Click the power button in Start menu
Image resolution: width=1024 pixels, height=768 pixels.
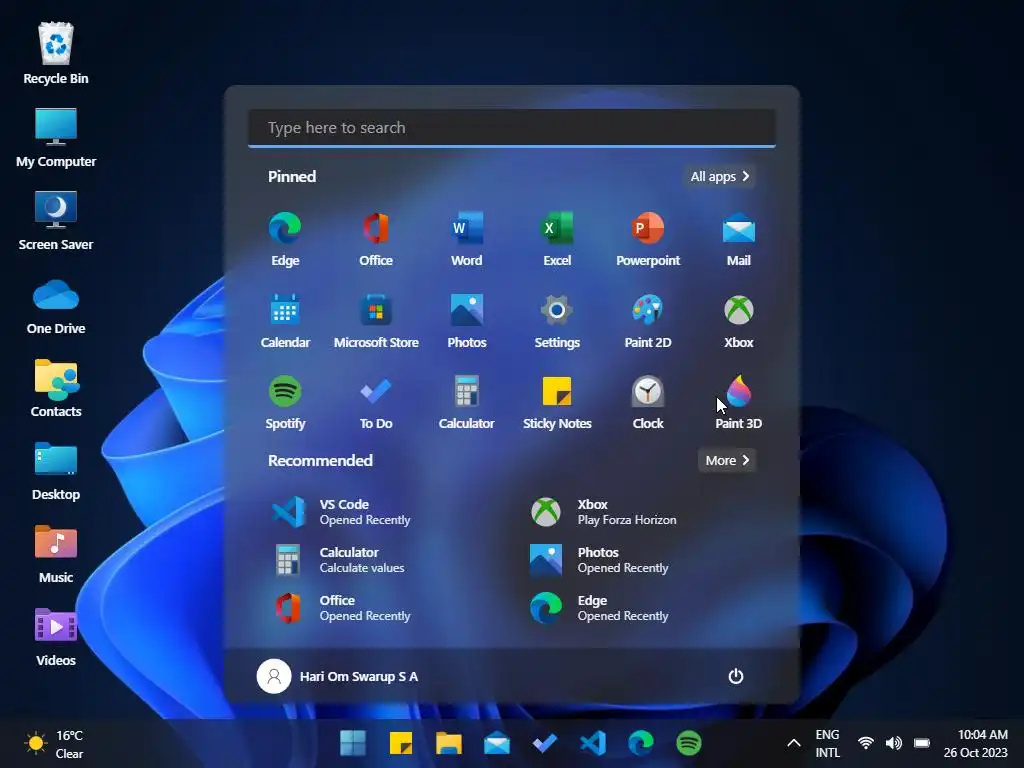(736, 677)
